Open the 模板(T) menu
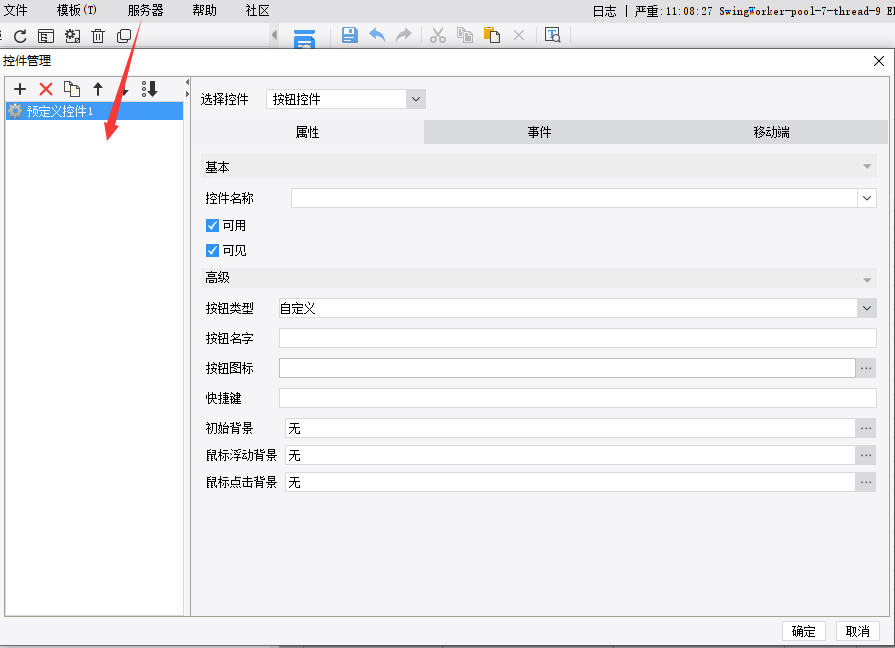Viewport: 895px width, 648px height. 76,10
